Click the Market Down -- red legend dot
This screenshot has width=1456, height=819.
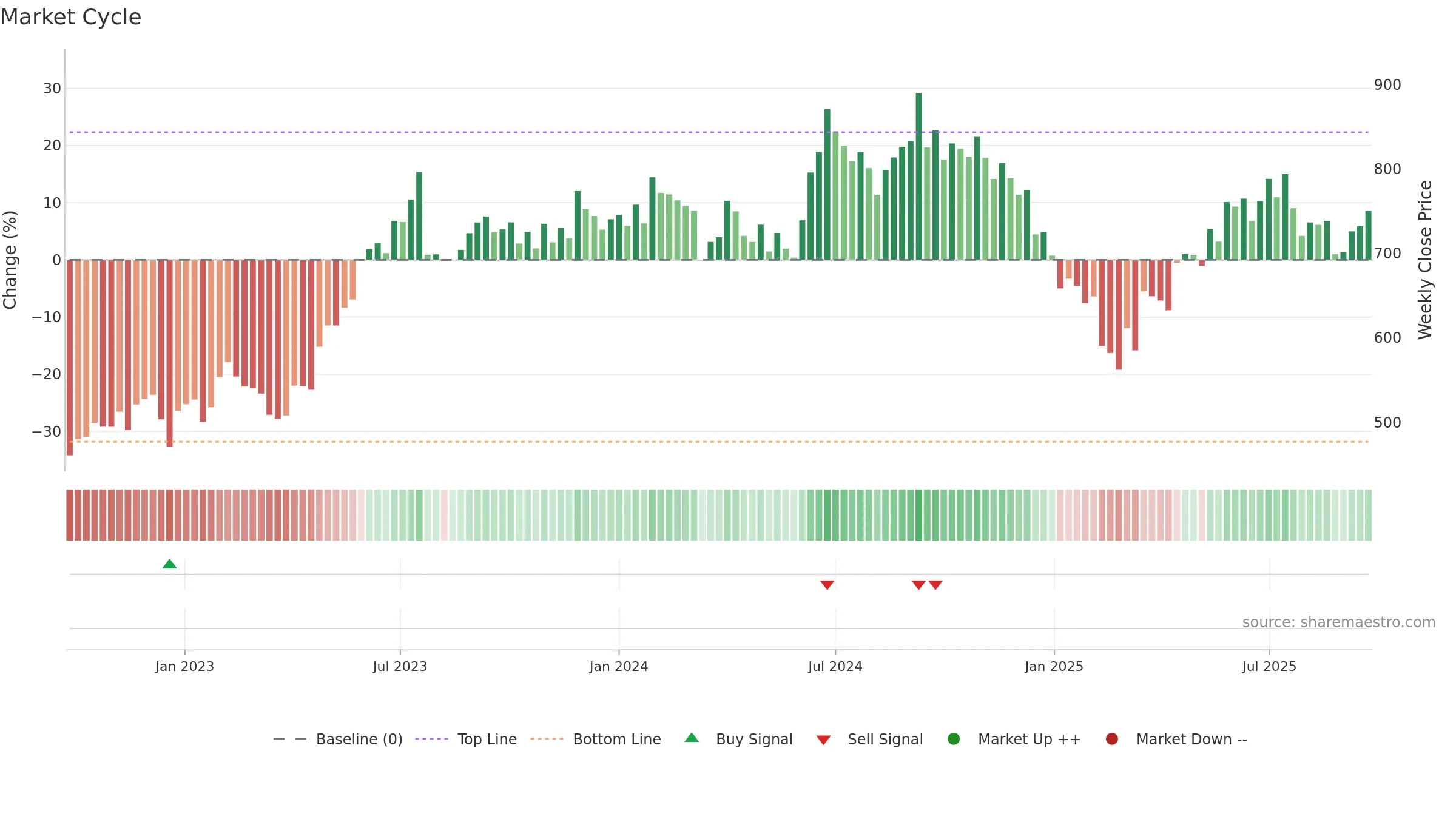[1112, 739]
